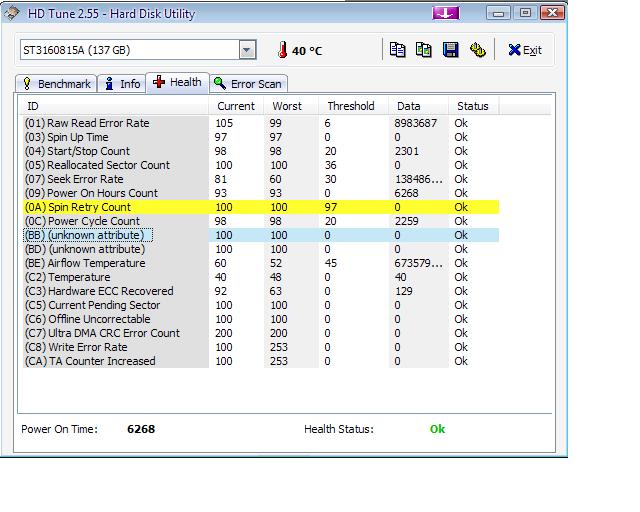This screenshot has height=512, width=640.
Task: Click the Current column header
Action: (236, 106)
